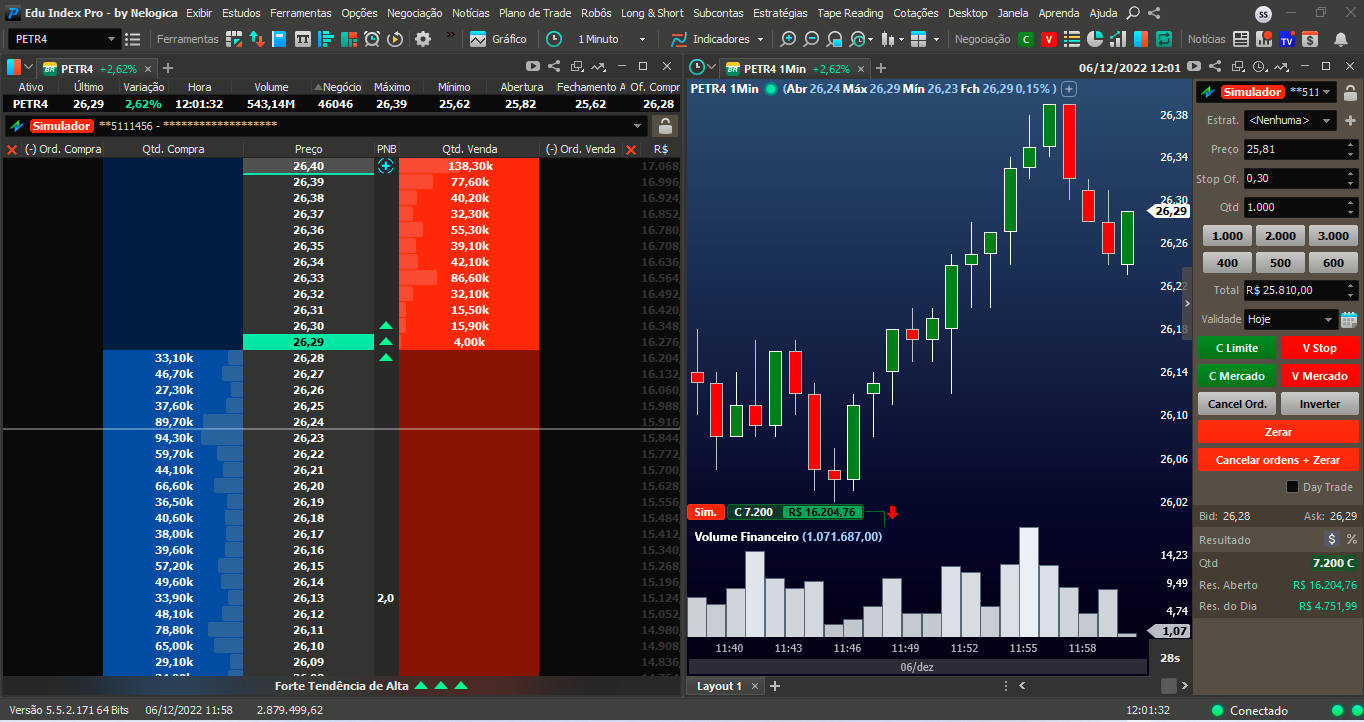
Task: Click green C buy icon in toolbar
Action: pyautogui.click(x=1025, y=39)
